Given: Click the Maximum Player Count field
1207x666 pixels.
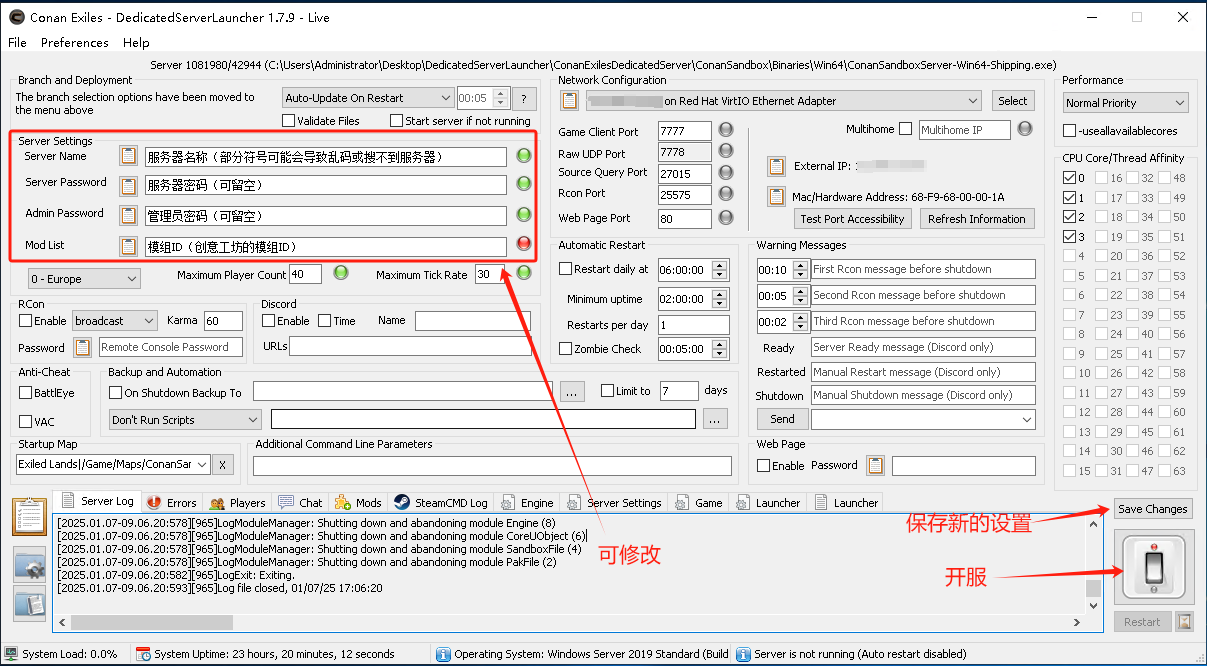Looking at the screenshot, I should (x=305, y=274).
